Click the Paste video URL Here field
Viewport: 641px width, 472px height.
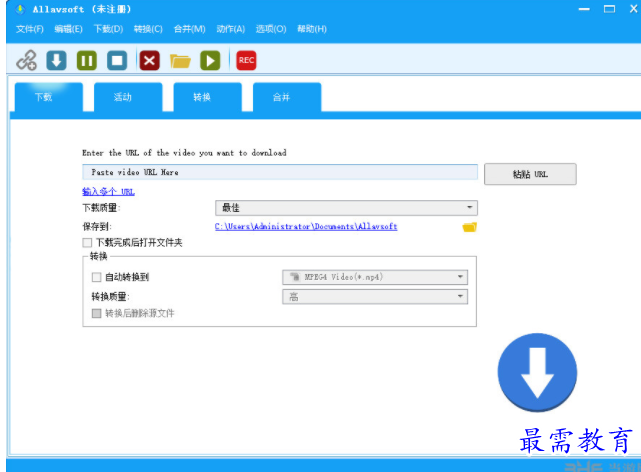point(280,172)
